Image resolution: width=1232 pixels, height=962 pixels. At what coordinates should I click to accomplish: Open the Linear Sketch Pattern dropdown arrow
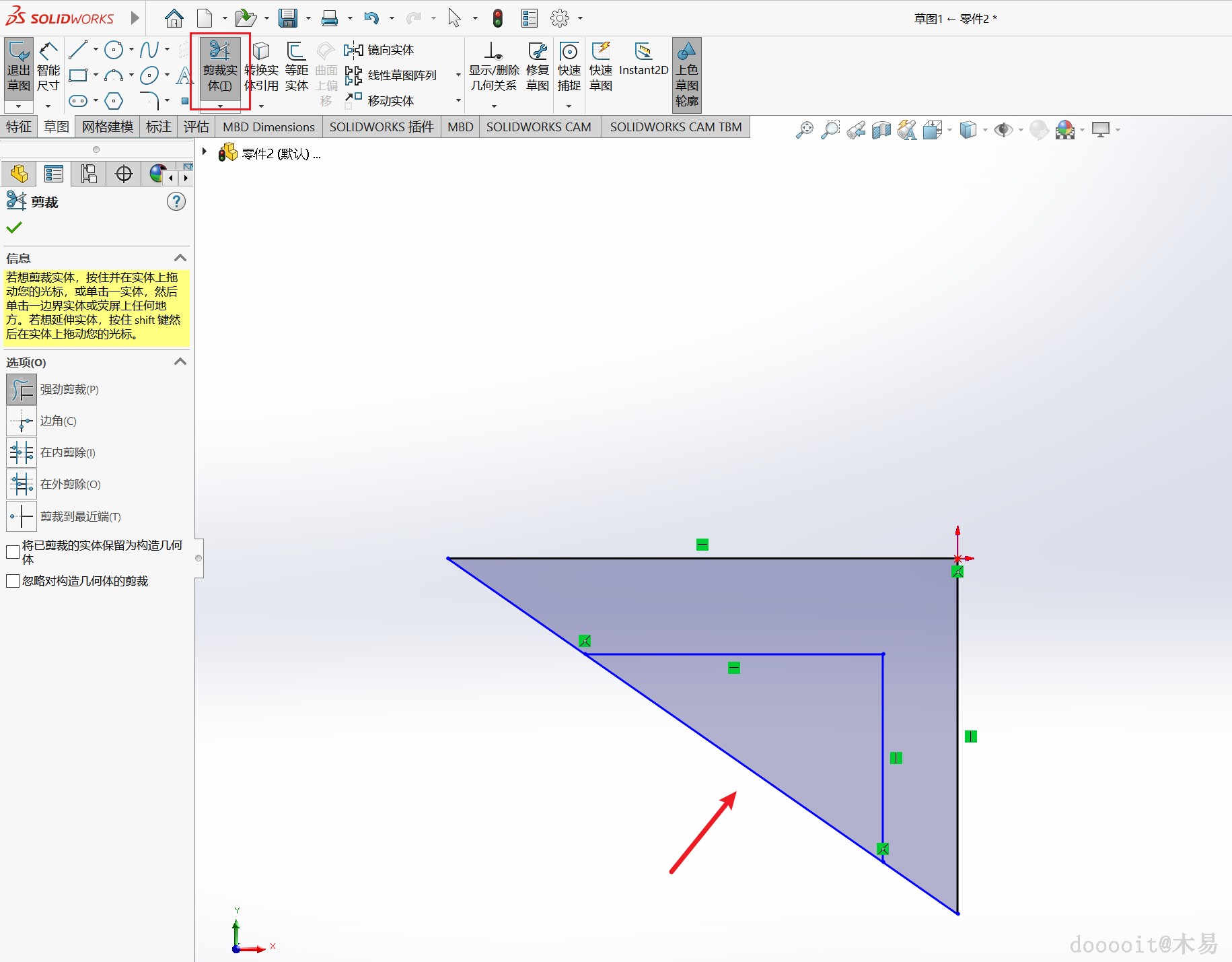(458, 75)
